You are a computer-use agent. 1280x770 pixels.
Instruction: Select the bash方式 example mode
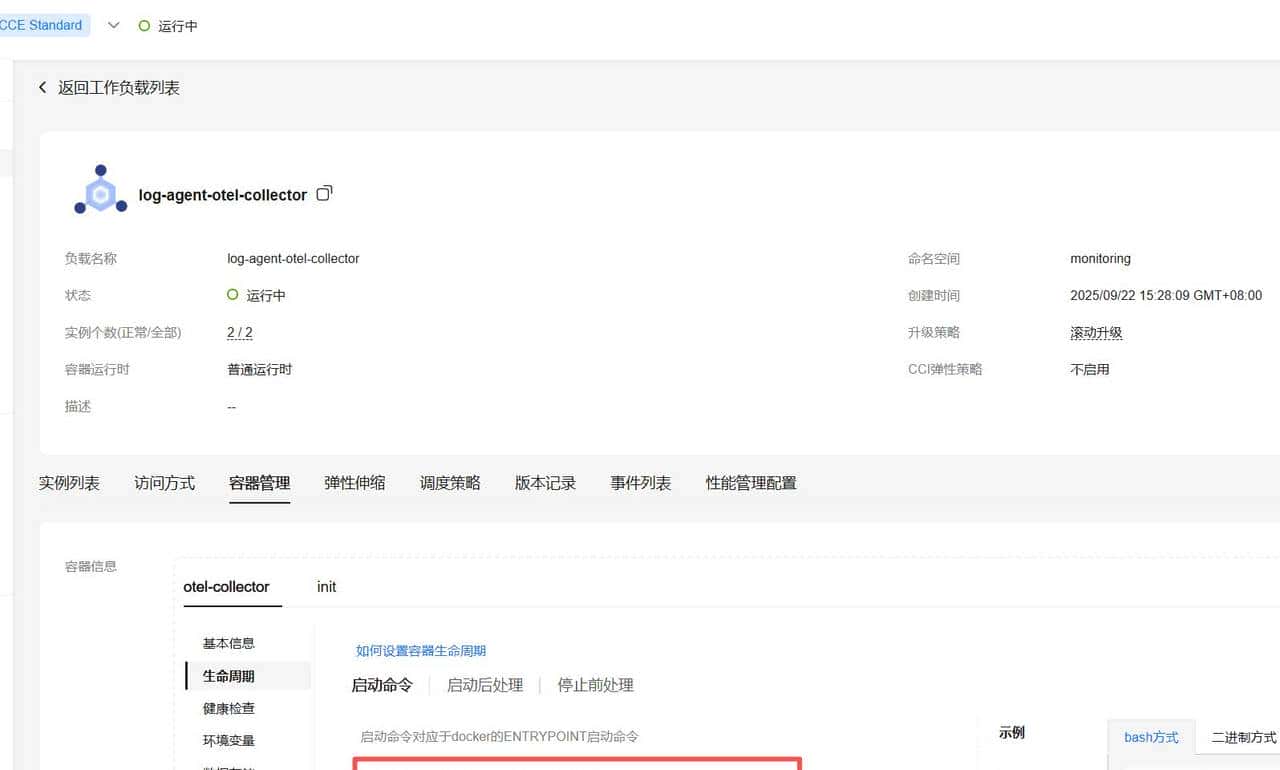(1149, 737)
